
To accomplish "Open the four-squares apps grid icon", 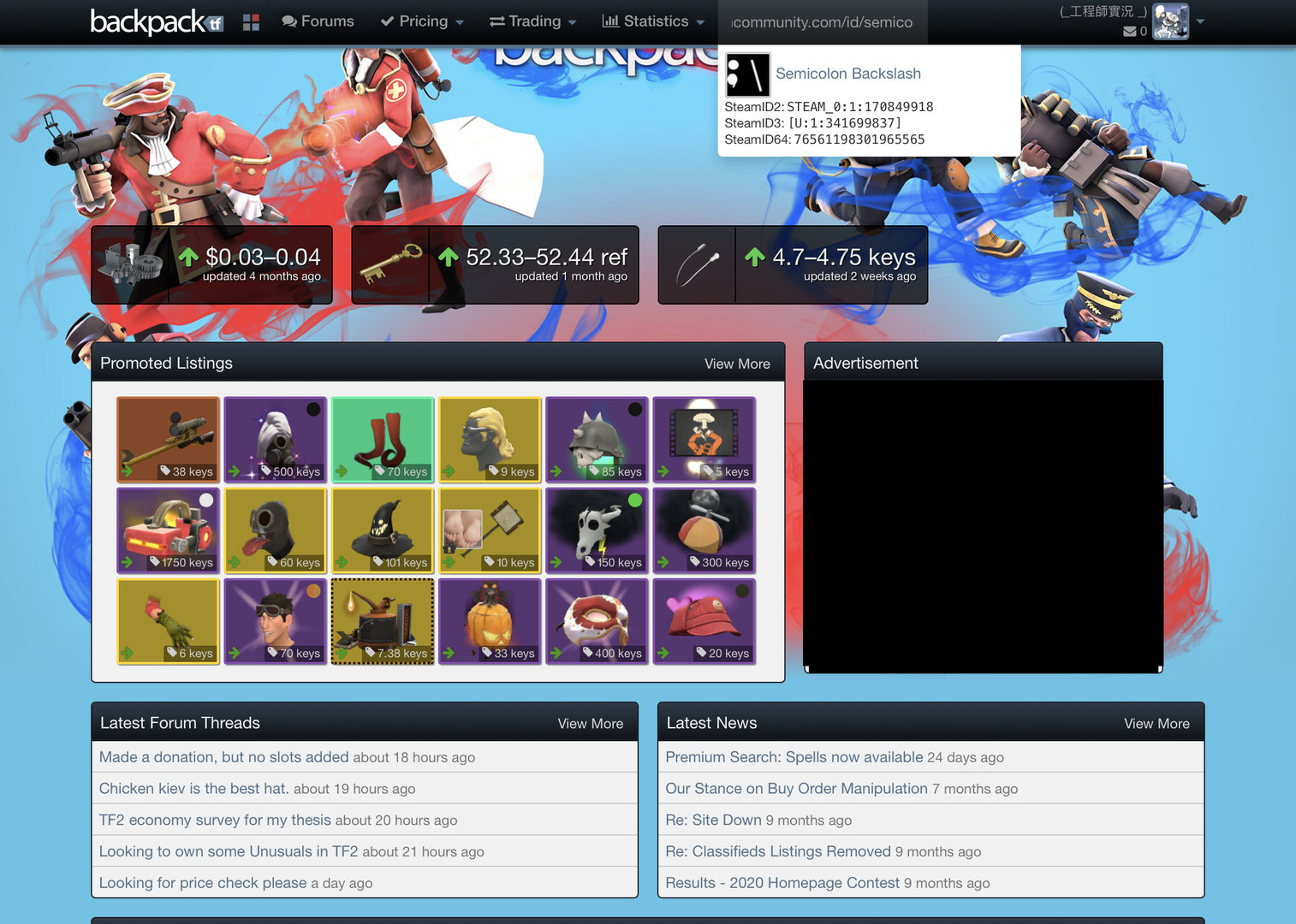I will click(251, 22).
